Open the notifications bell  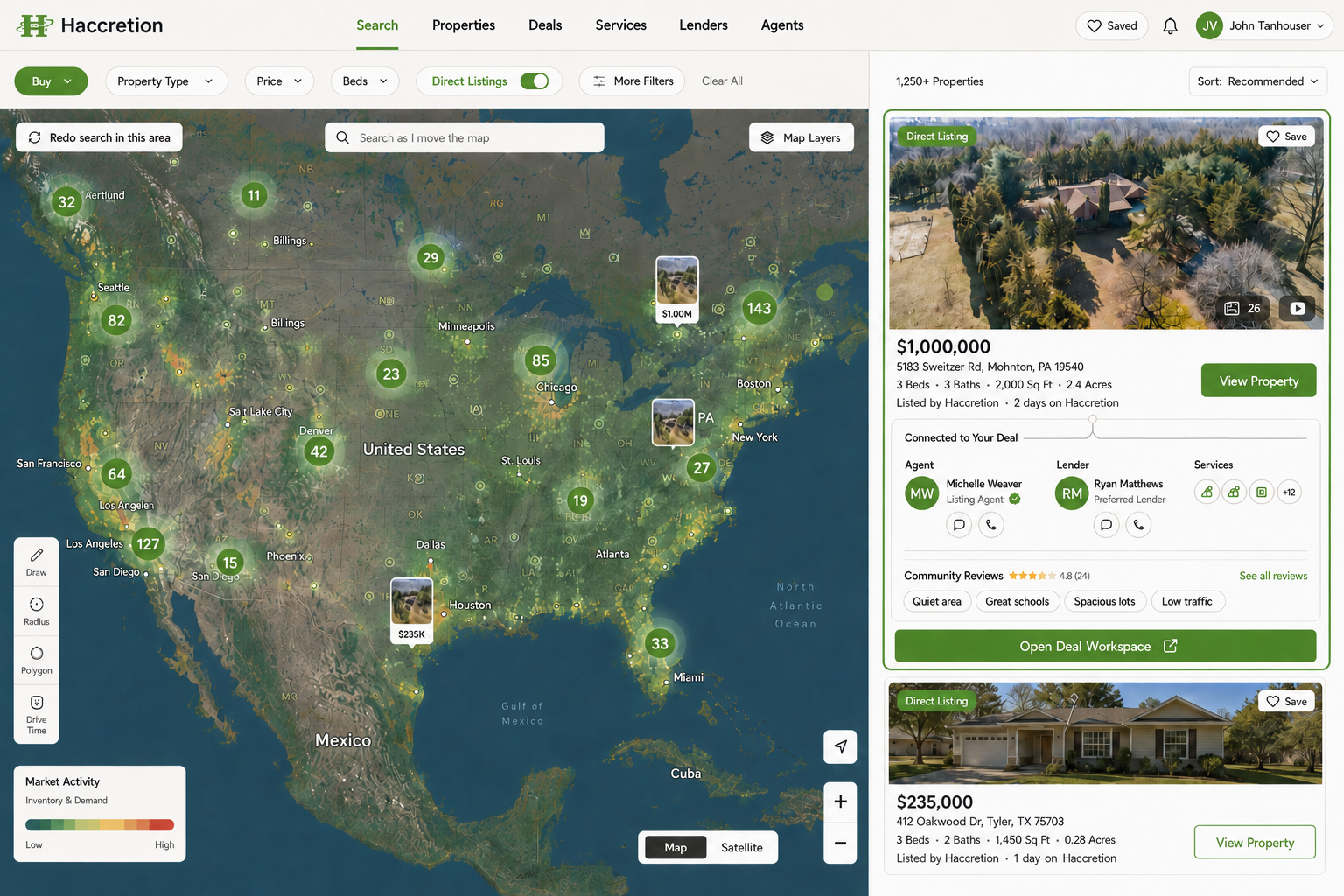tap(1170, 25)
